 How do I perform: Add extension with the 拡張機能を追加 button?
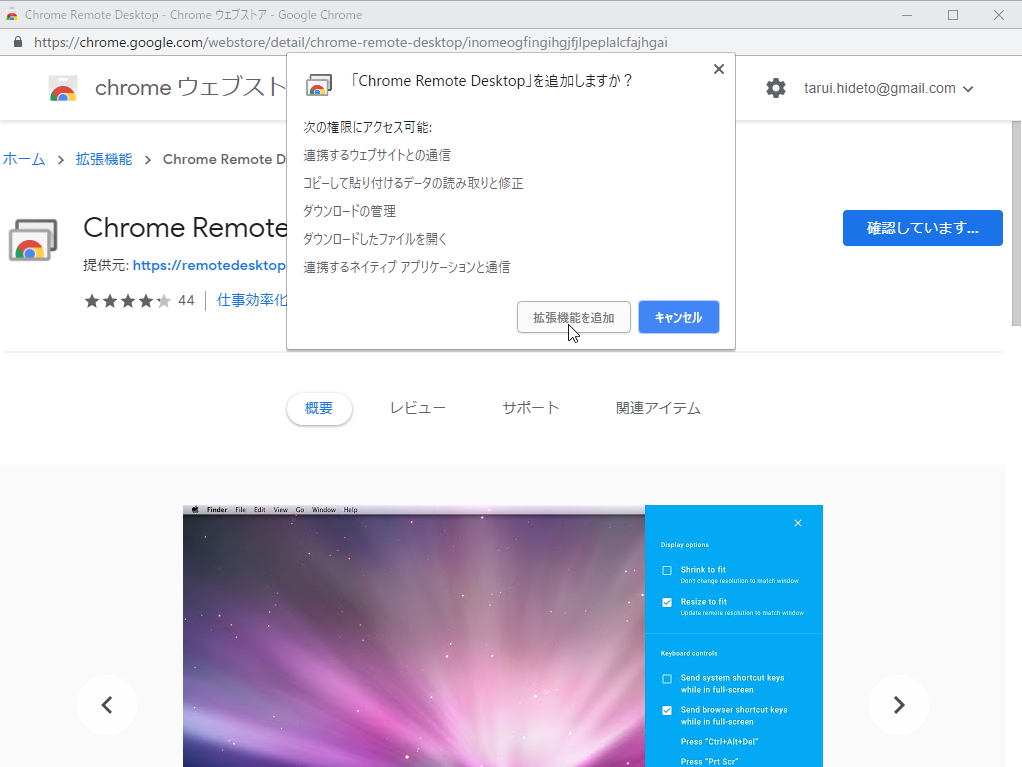coord(573,317)
